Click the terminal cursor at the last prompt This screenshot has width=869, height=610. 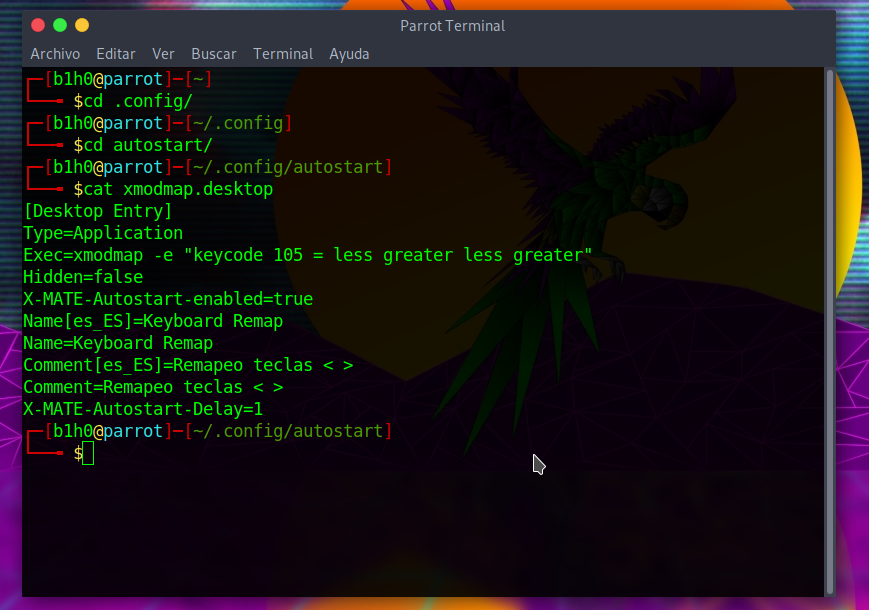click(88, 453)
